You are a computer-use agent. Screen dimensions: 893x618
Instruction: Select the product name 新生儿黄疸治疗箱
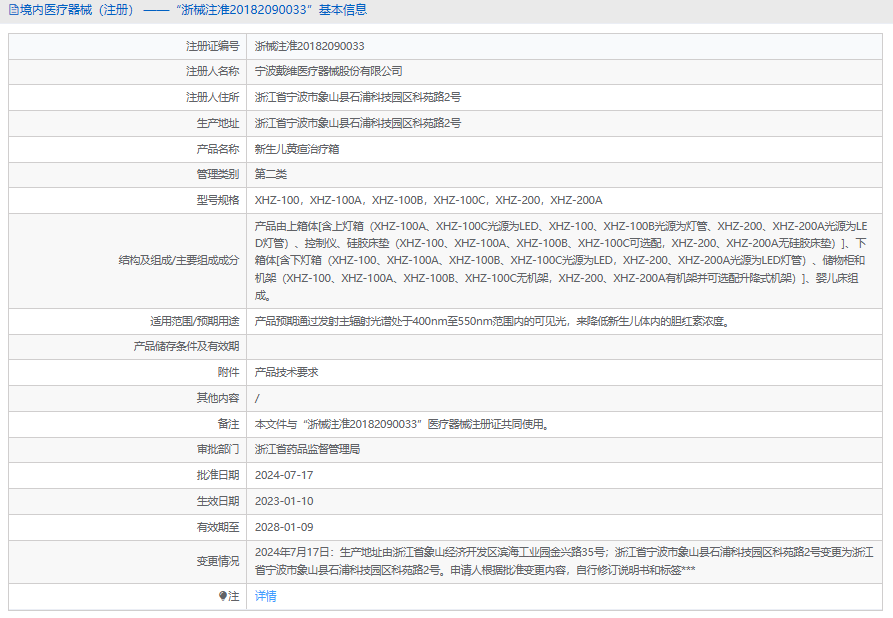click(297, 149)
